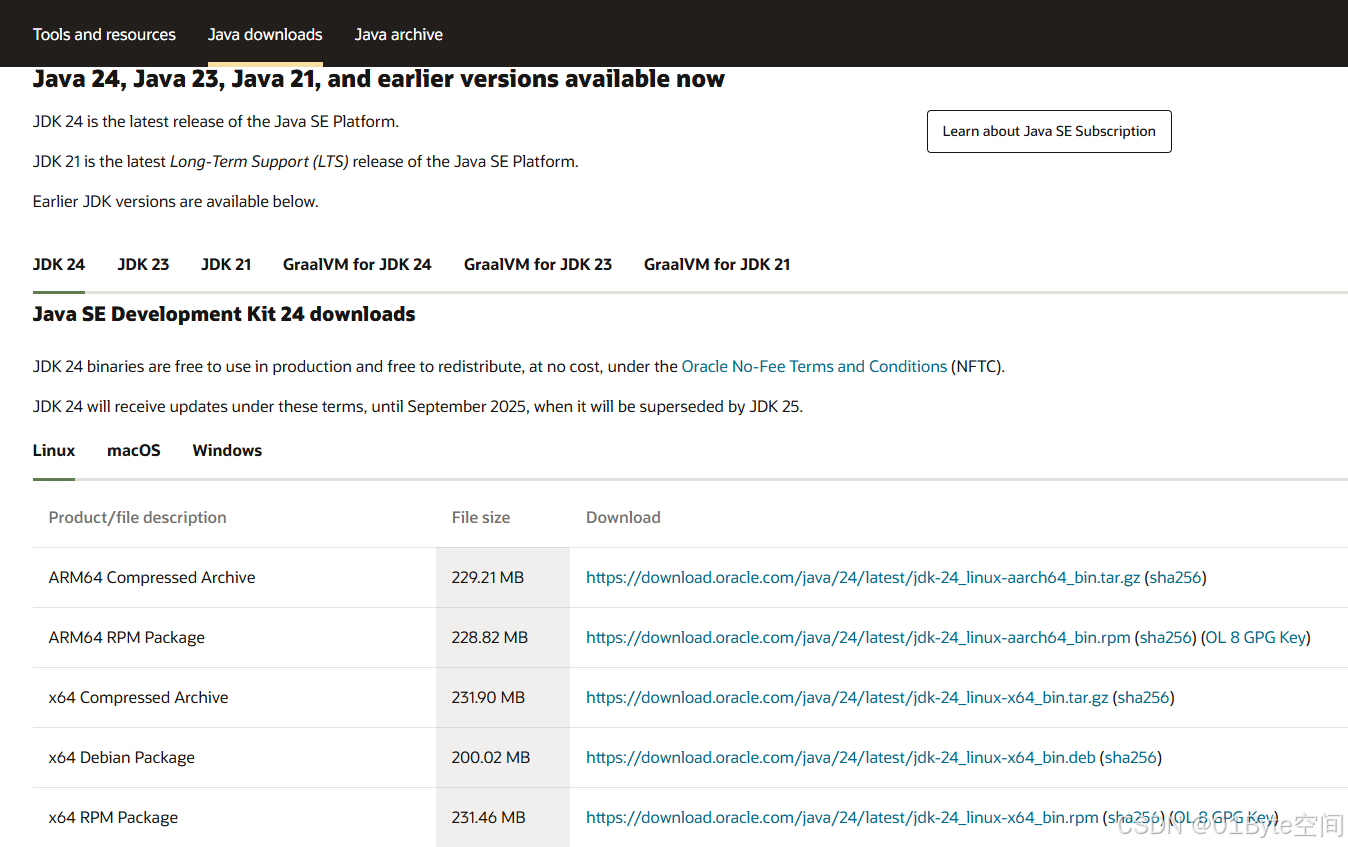Switch to the JDK 21 tab
The width and height of the screenshot is (1348, 847).
pyautogui.click(x=226, y=264)
